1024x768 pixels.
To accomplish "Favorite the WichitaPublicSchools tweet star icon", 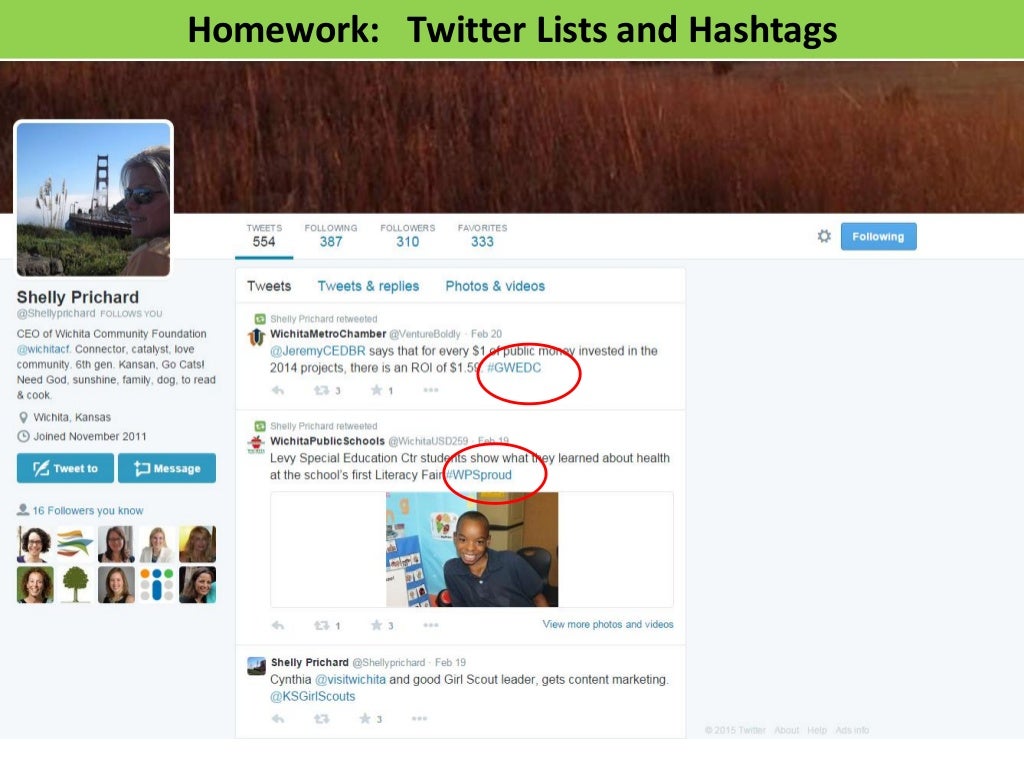I will [377, 626].
